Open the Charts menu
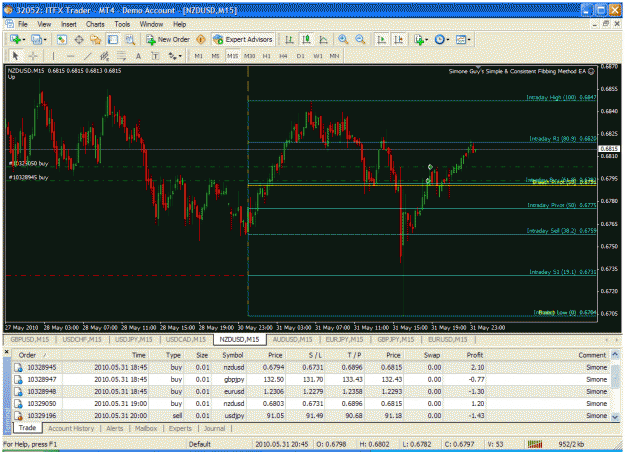 pos(95,24)
